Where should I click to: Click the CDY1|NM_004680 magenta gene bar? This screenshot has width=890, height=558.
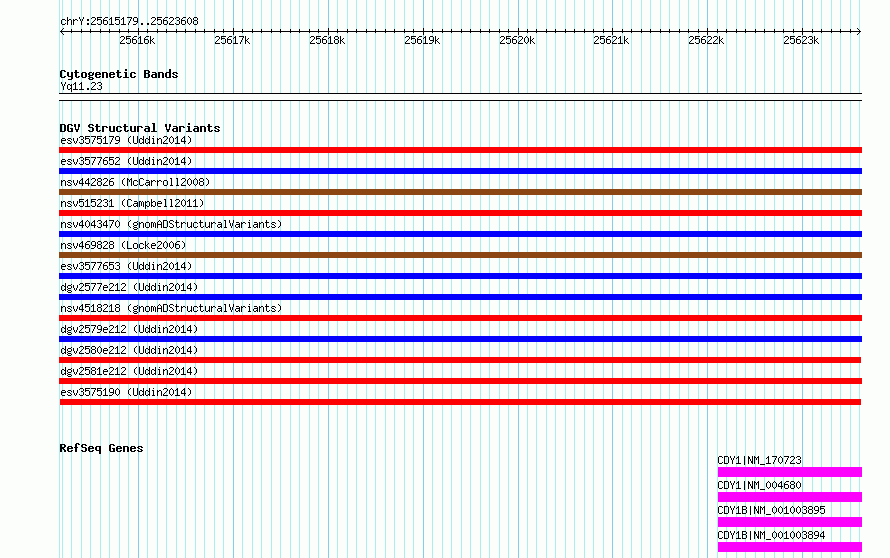[x=790, y=497]
